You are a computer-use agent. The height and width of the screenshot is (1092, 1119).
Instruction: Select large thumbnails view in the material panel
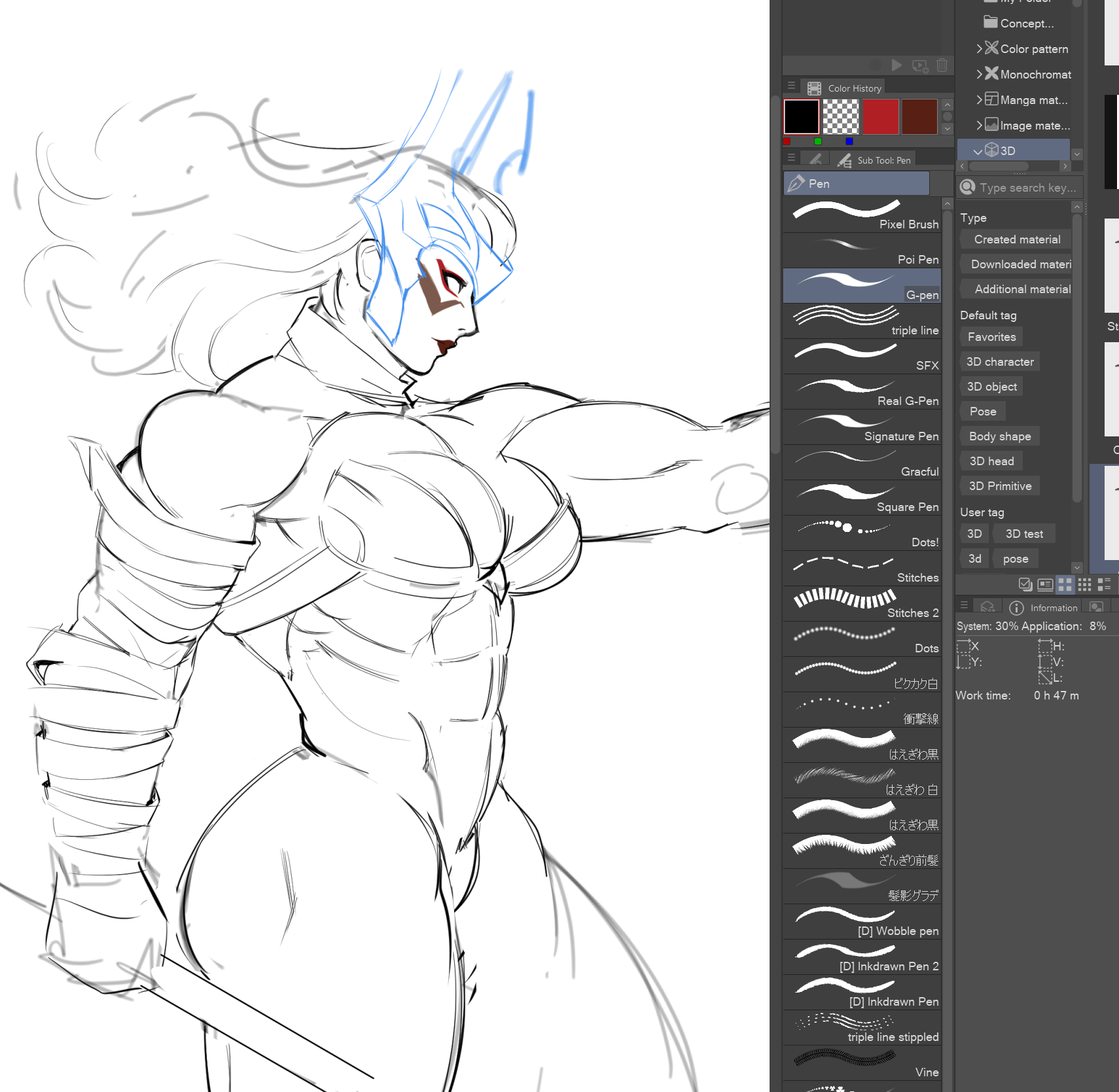(1065, 584)
